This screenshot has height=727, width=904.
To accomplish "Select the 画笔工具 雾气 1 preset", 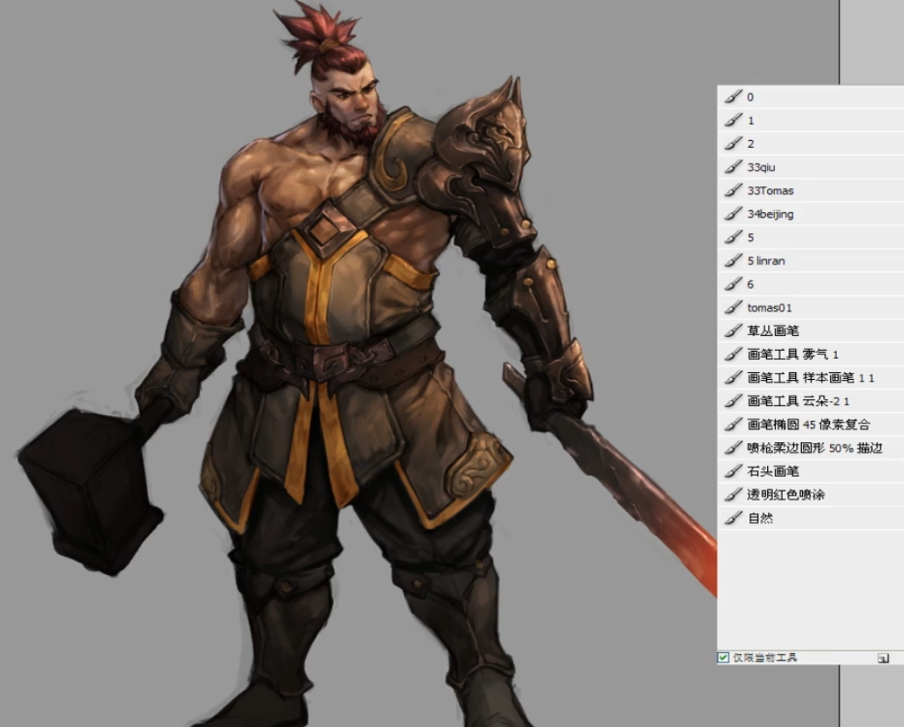I will [811, 354].
